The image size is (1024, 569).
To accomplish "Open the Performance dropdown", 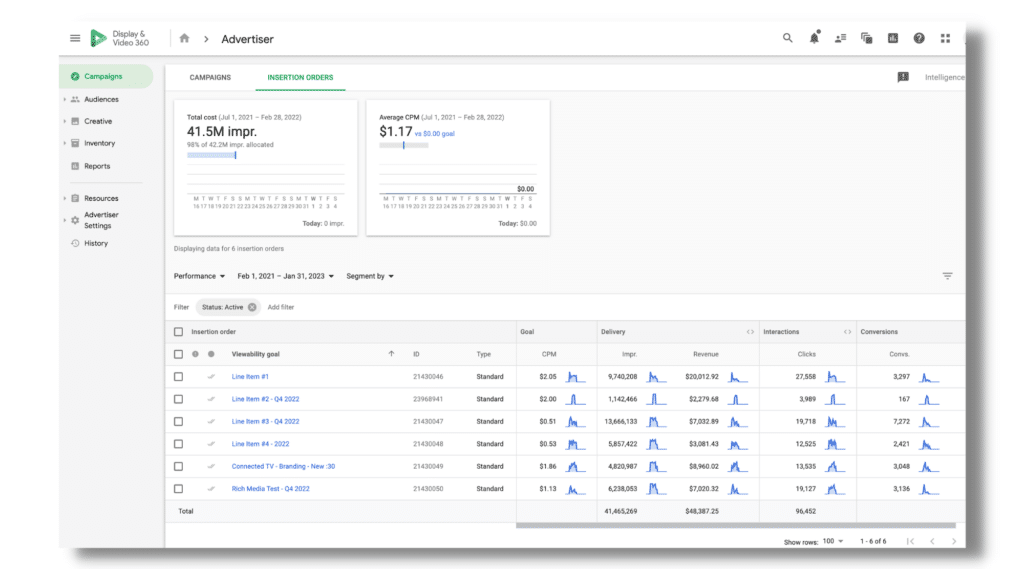I will pos(199,276).
